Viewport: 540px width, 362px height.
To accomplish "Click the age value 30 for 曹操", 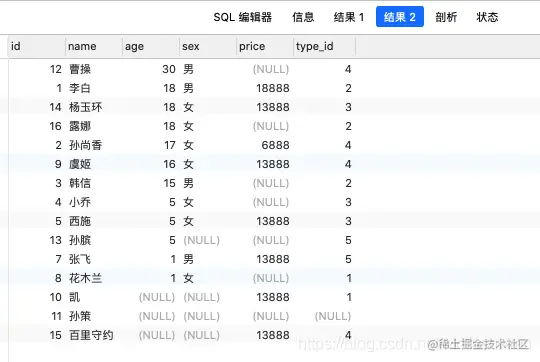I will pos(169,69).
